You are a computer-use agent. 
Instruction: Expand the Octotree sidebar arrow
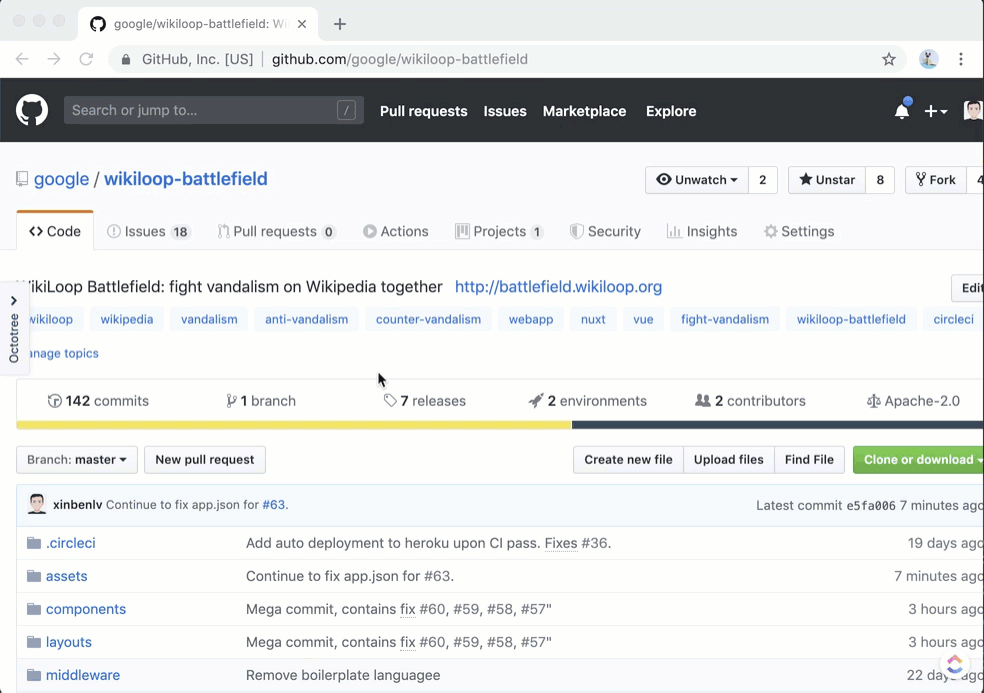tap(13, 301)
